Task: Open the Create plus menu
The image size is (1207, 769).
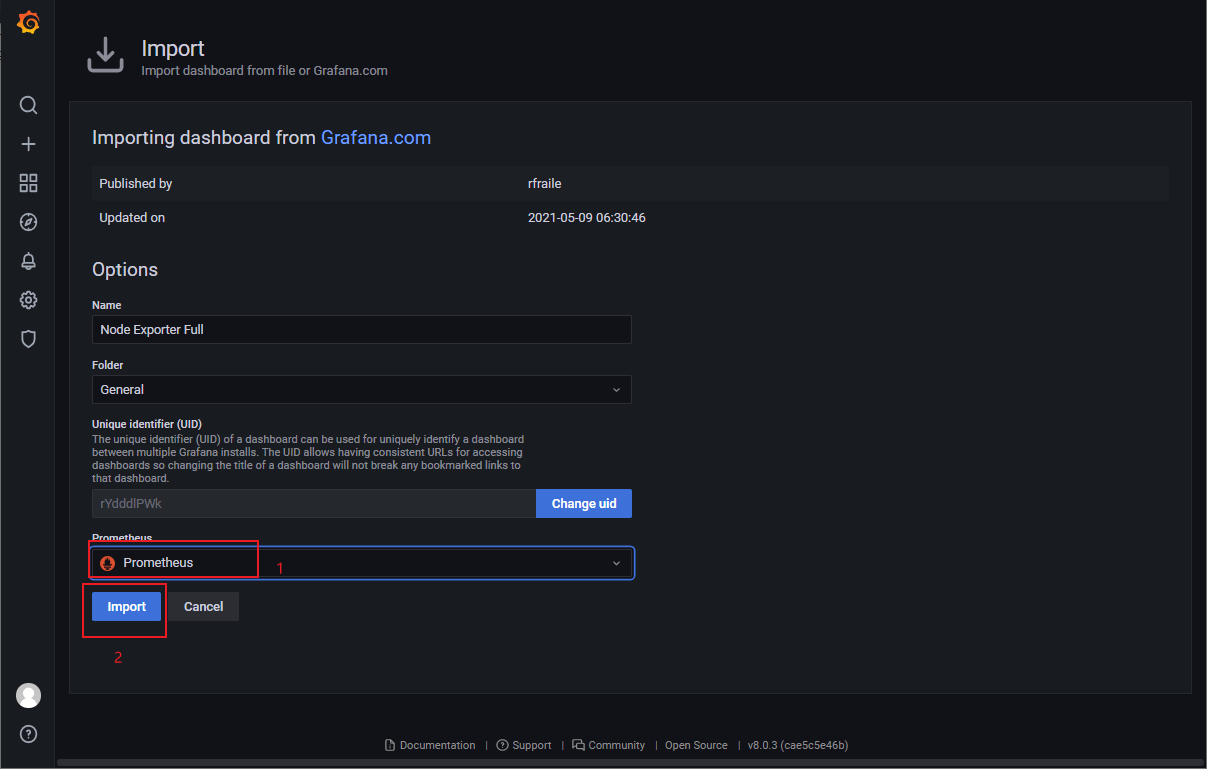Action: pos(28,144)
